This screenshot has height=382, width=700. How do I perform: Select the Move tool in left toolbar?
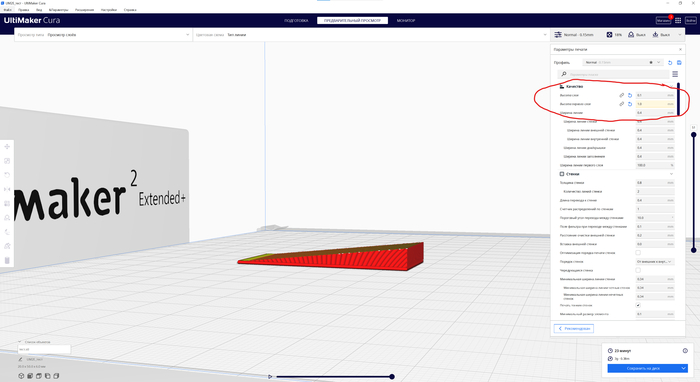click(7, 146)
